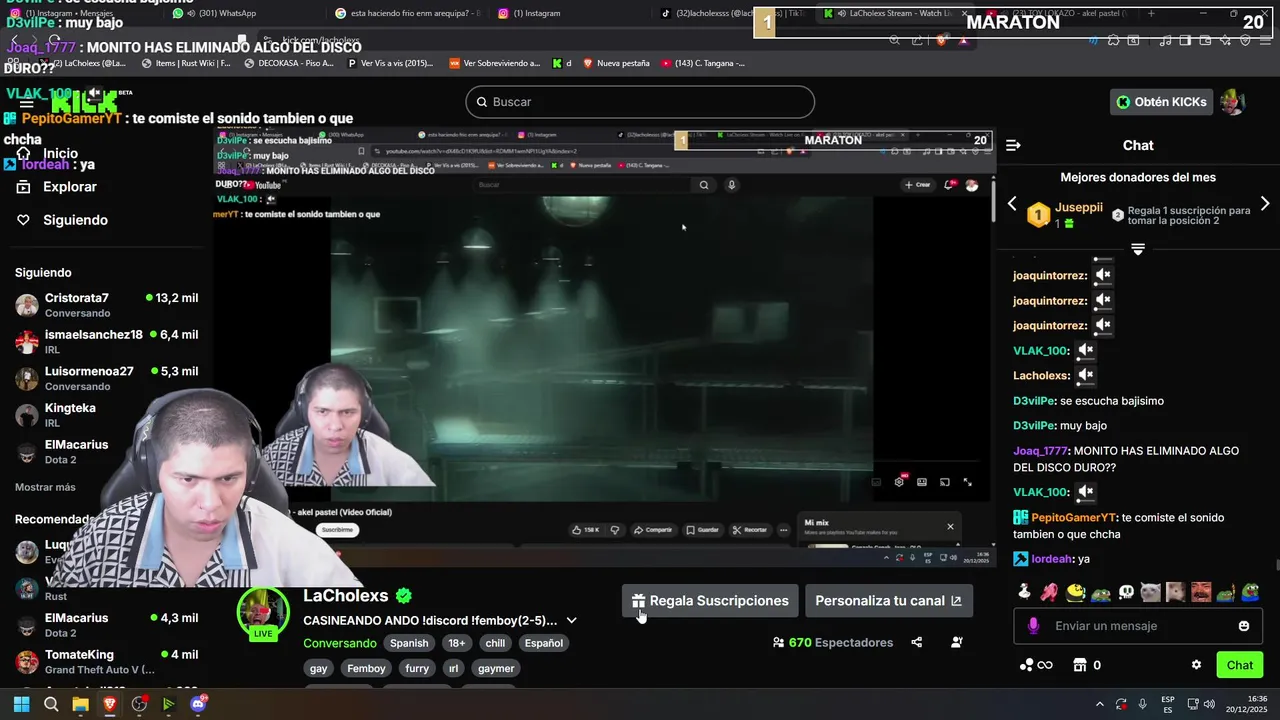Click Regala Suscripciones button
The height and width of the screenshot is (720, 1280).
[710, 601]
